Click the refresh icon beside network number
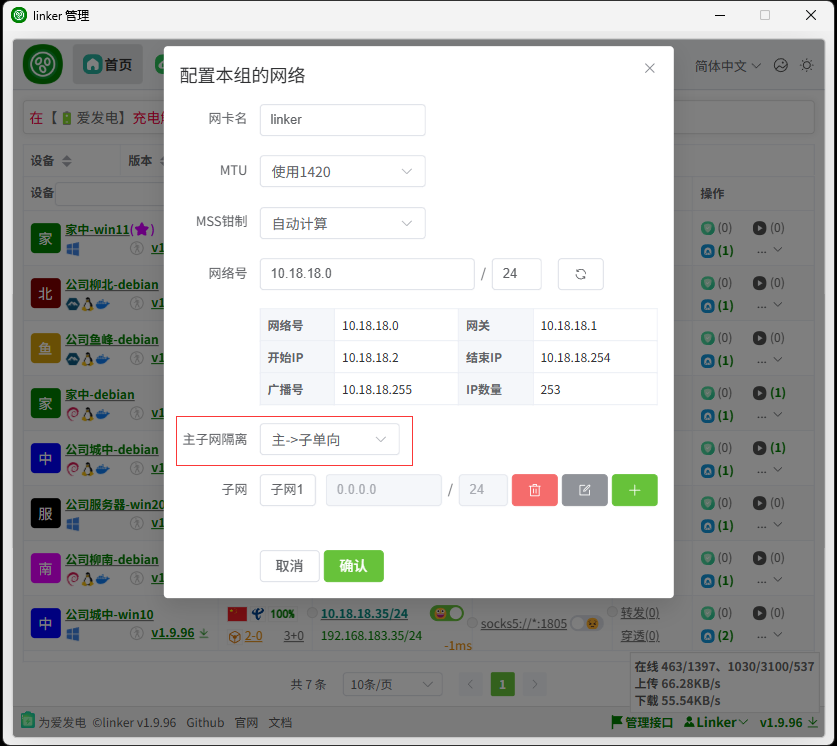The image size is (837, 746). pos(580,274)
